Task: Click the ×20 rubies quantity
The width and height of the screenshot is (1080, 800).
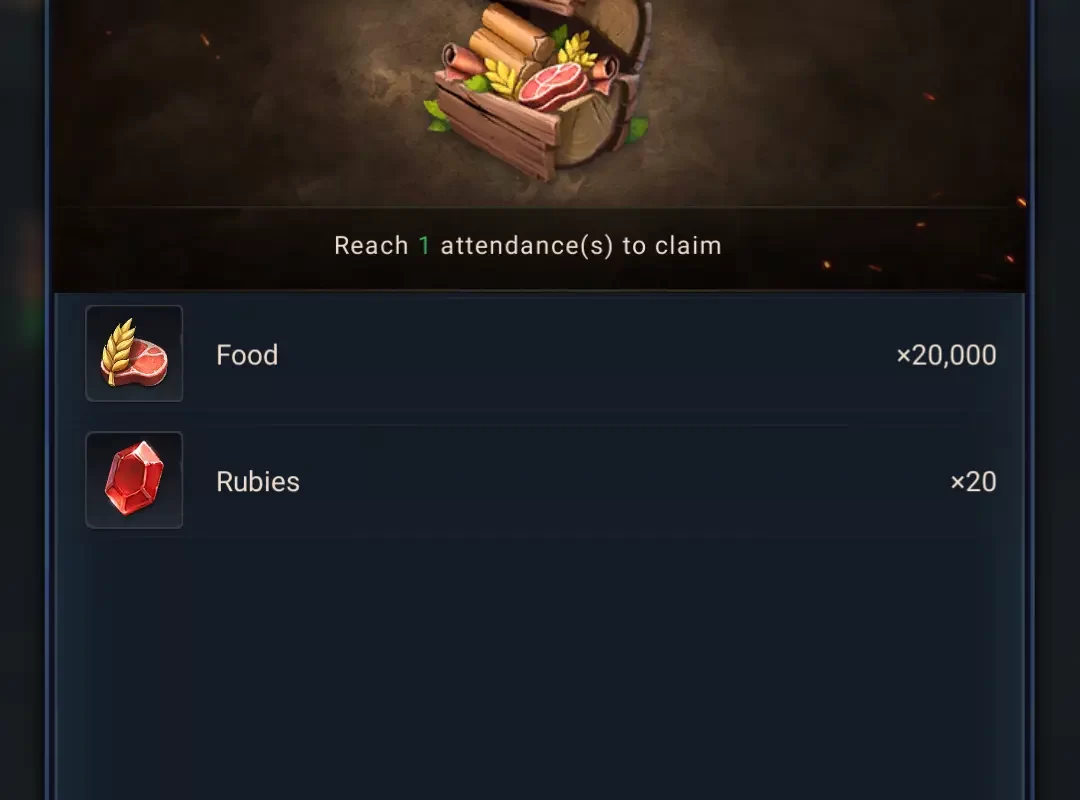Action: pyautogui.click(x=973, y=482)
